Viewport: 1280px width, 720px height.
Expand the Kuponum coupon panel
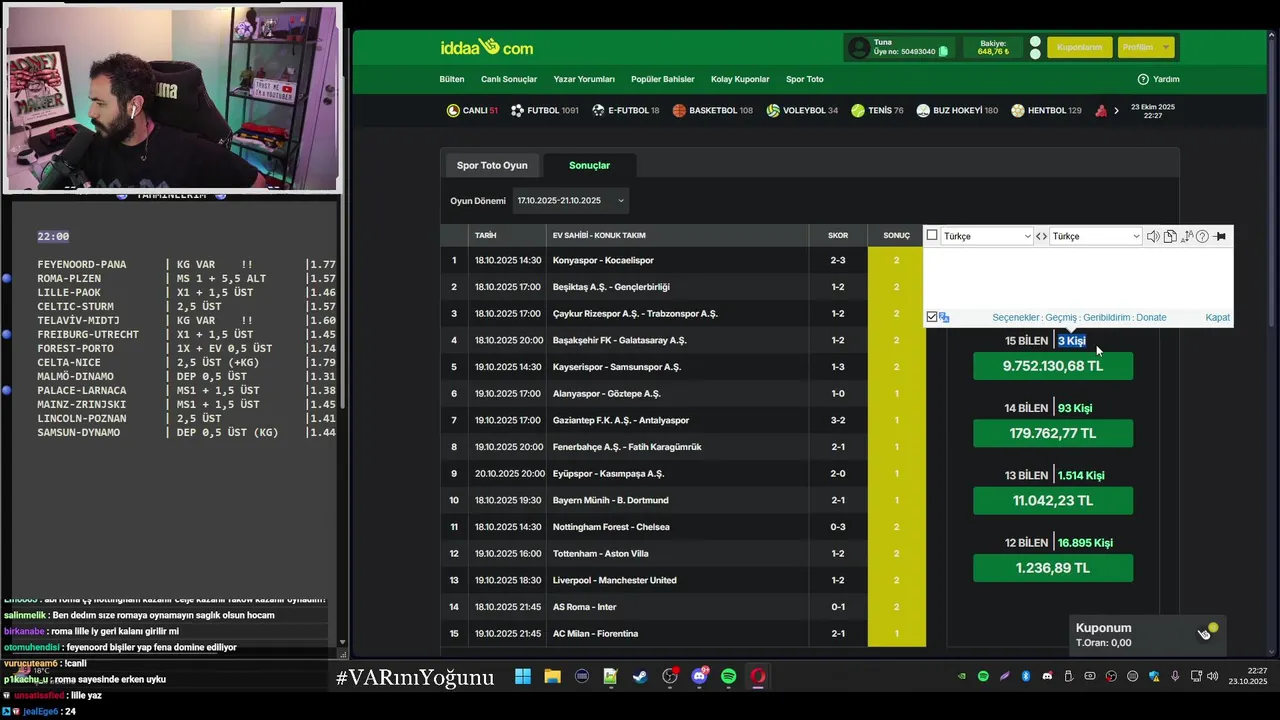(1146, 635)
